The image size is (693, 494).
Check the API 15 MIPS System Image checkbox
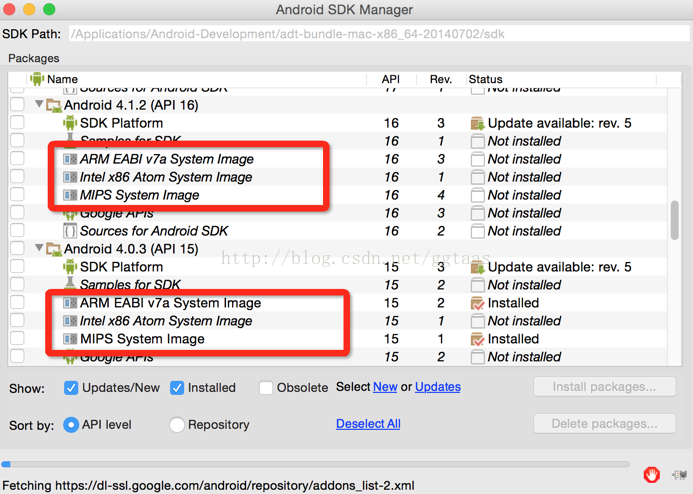[17, 338]
